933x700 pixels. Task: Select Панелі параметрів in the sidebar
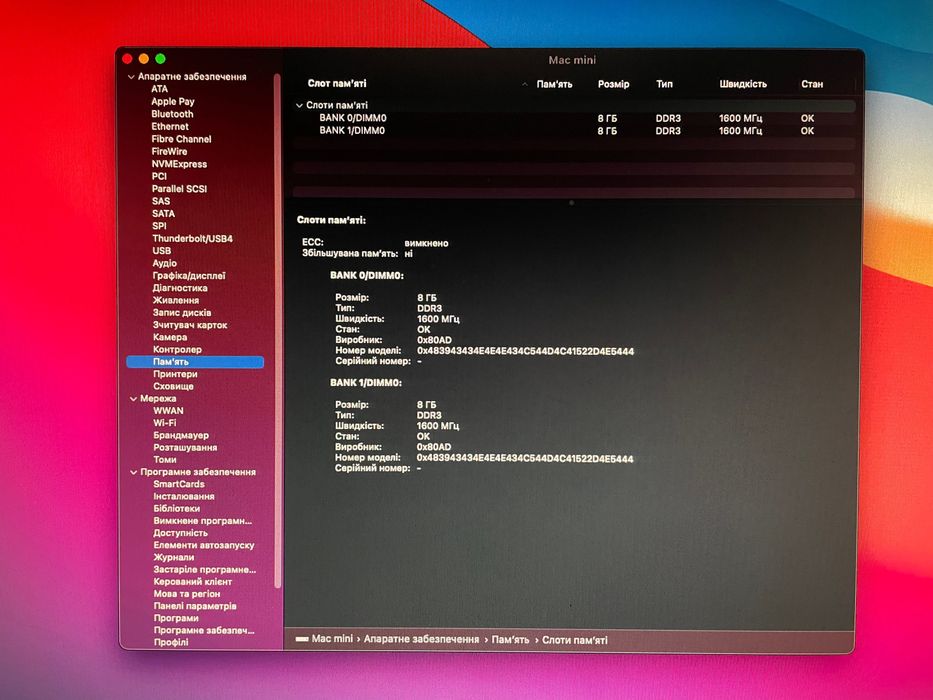(195, 607)
